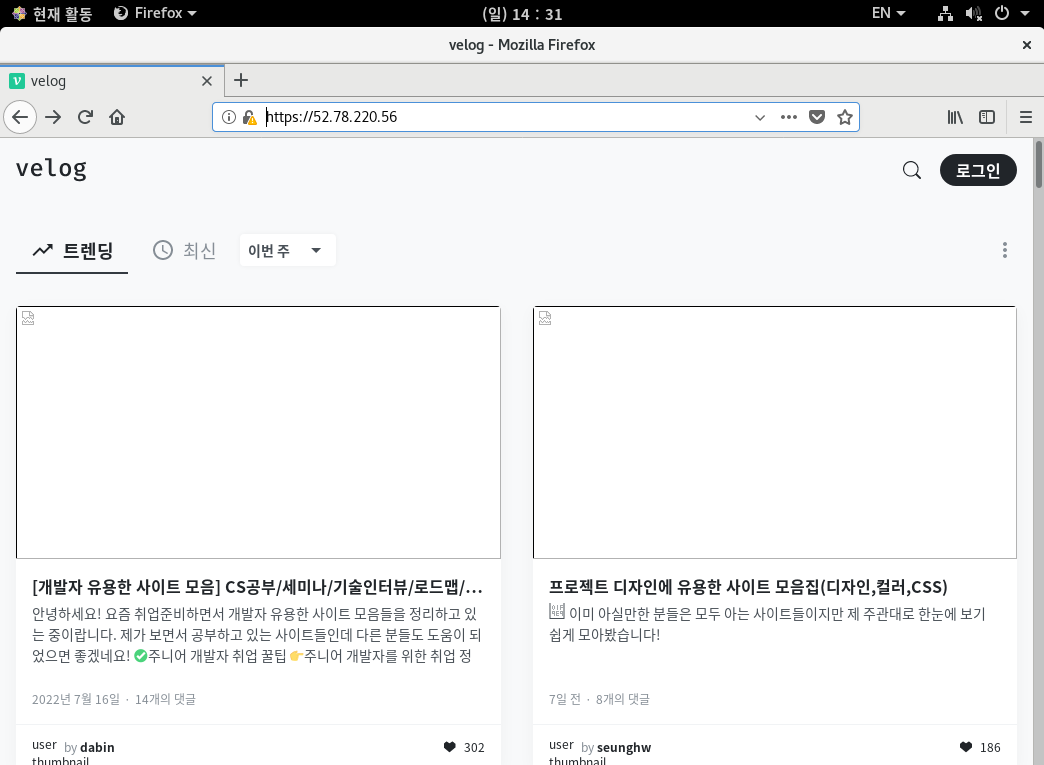Go forward with the forward arrow
This screenshot has width=1044, height=765.
coord(53,117)
